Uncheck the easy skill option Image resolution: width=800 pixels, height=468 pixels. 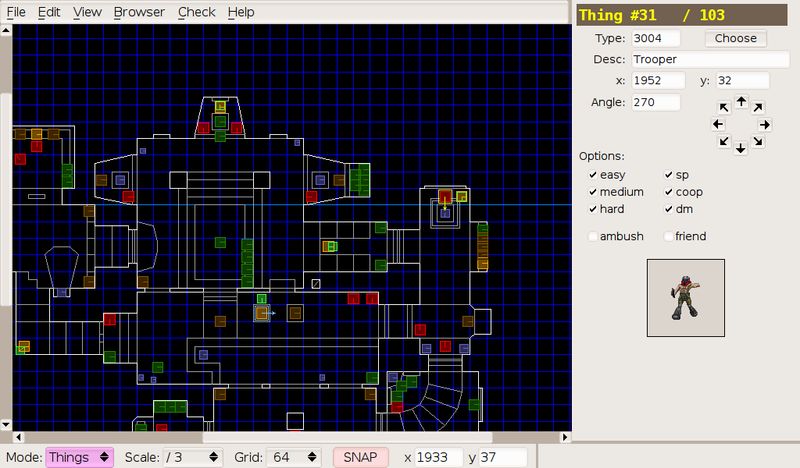click(x=593, y=175)
